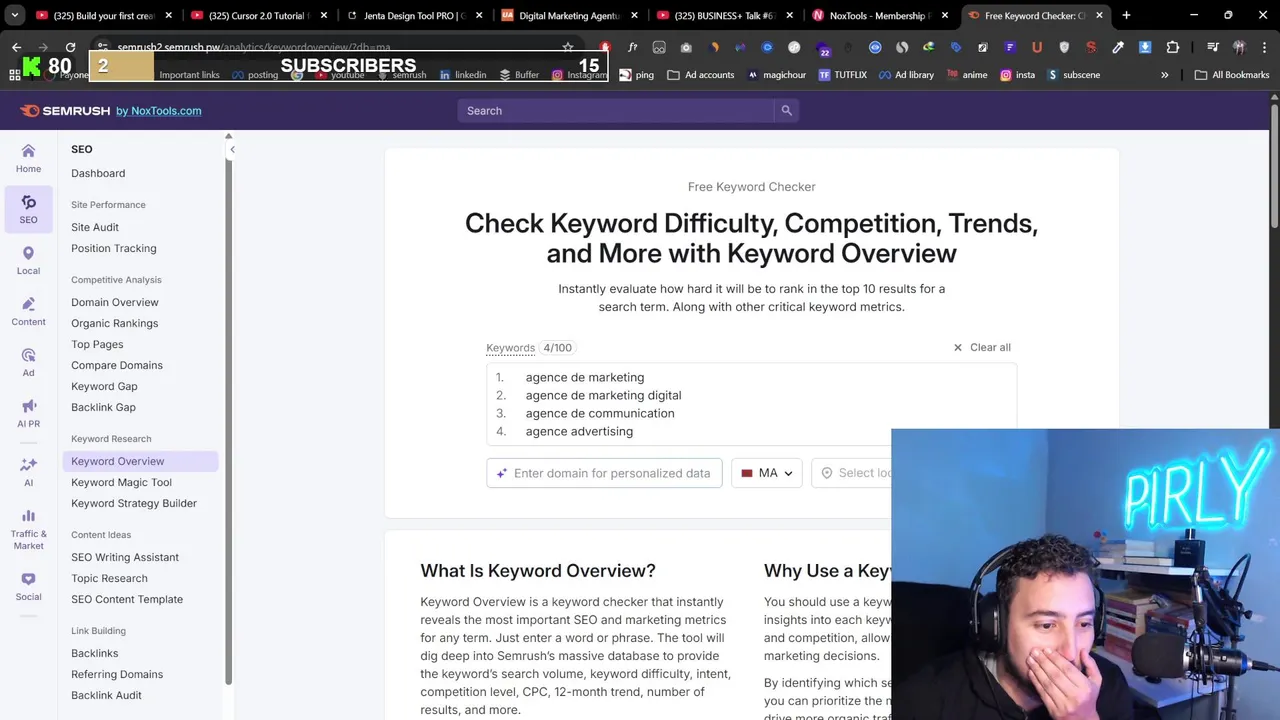Open the MA country dropdown

[x=767, y=473]
